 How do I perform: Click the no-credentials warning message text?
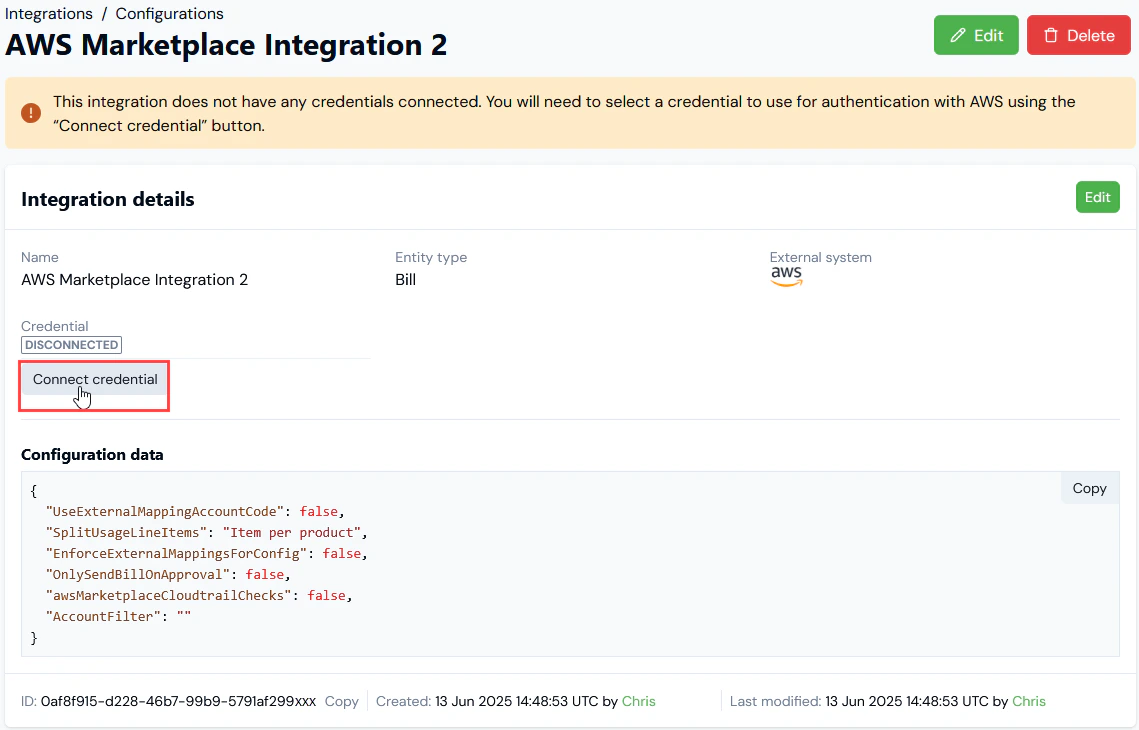[564, 113]
